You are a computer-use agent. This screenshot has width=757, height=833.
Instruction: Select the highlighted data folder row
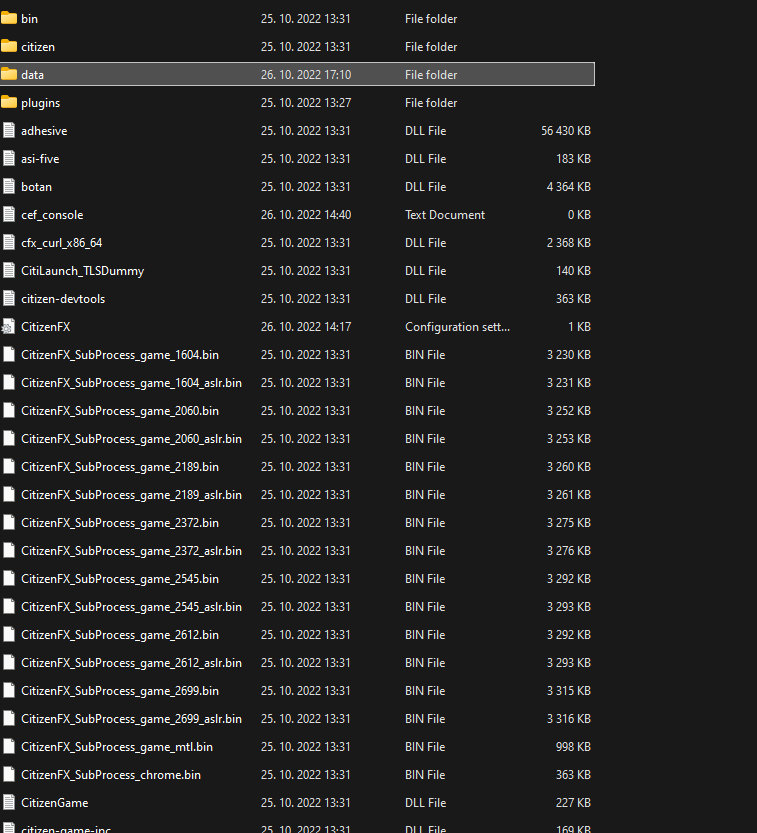click(297, 74)
